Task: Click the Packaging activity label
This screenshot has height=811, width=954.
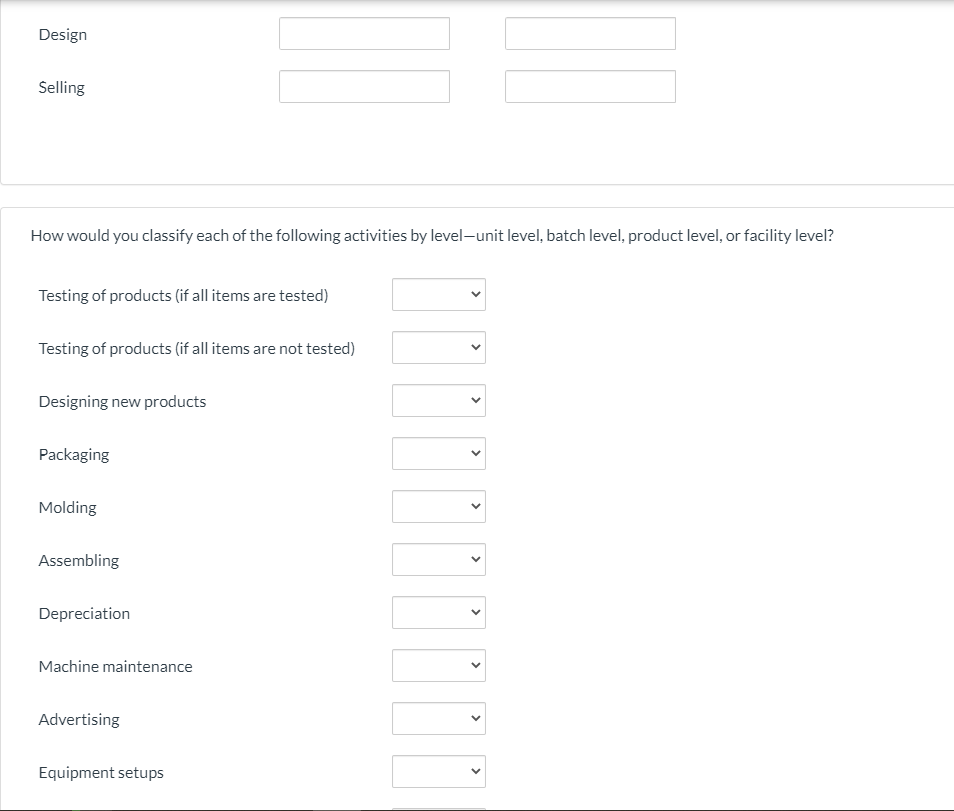Action: (73, 454)
